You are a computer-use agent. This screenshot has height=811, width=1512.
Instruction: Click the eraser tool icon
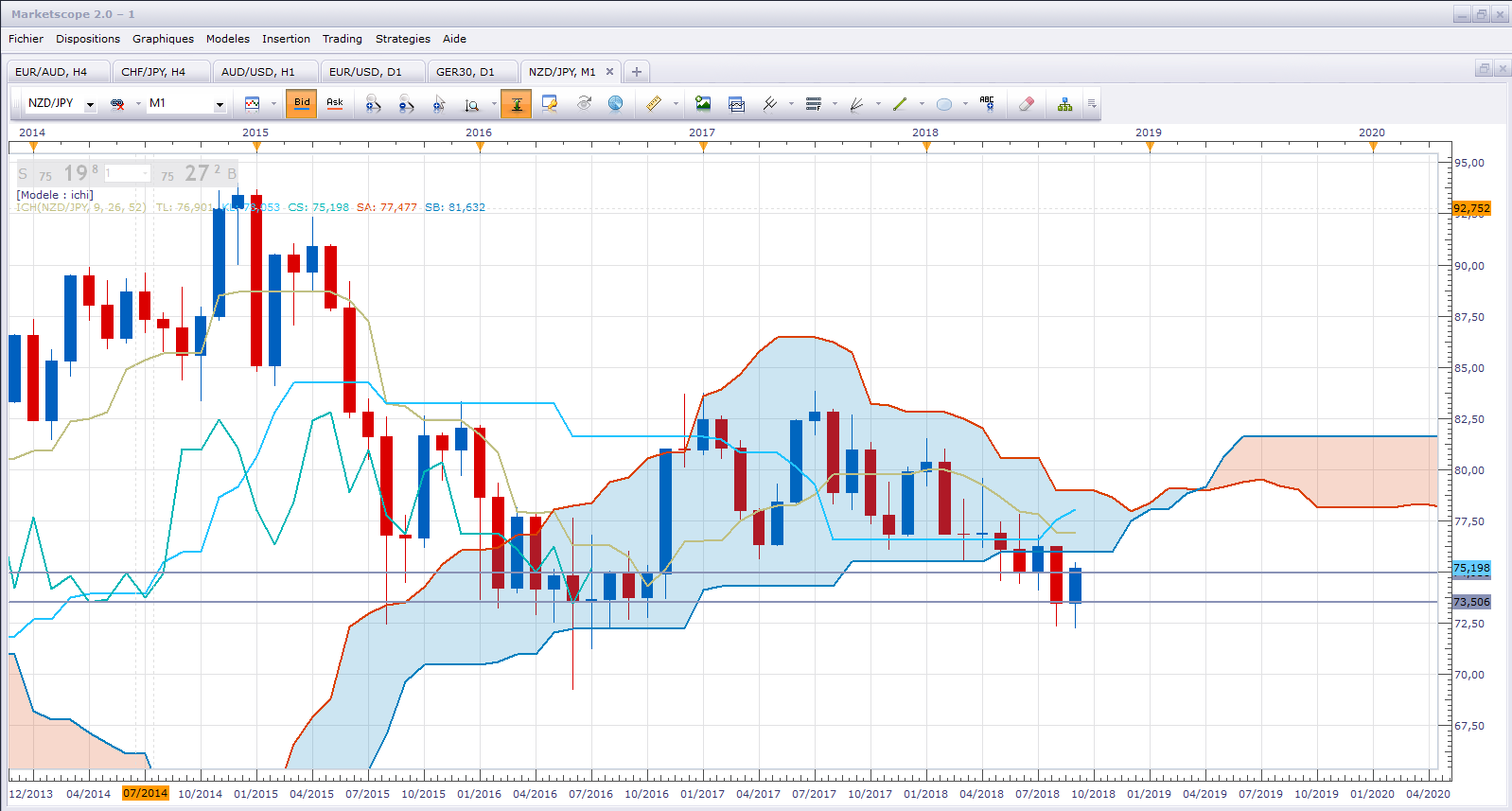[1027, 104]
